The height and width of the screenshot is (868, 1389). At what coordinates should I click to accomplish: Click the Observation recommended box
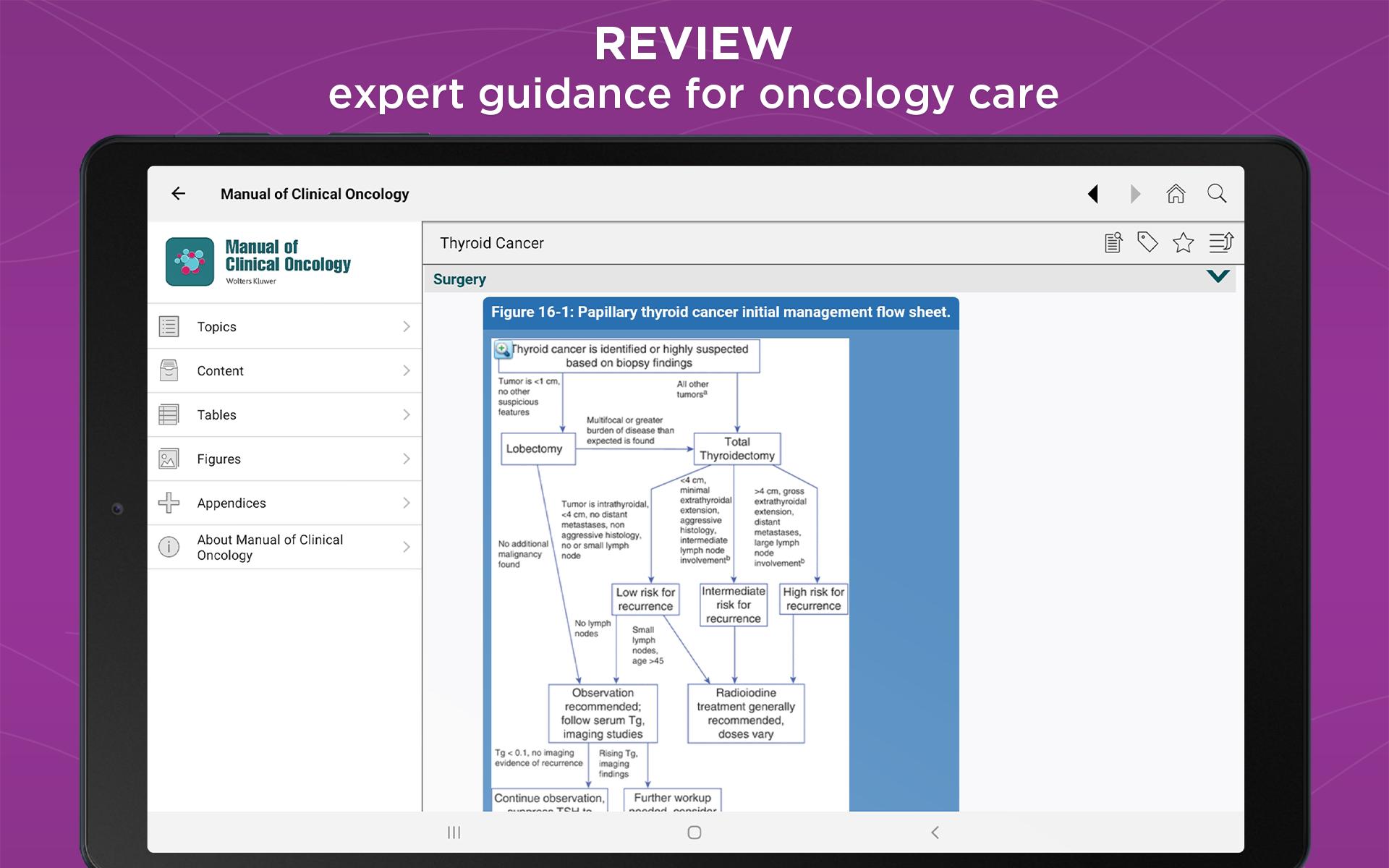[x=603, y=713]
